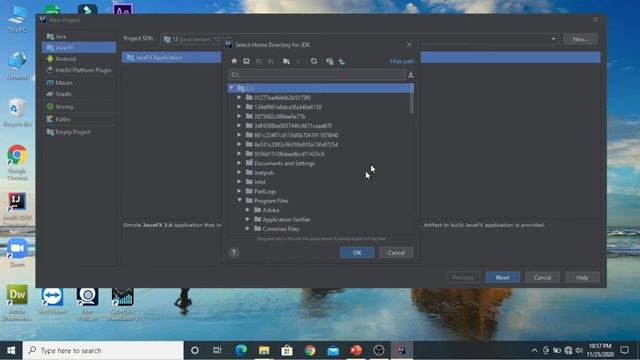Select IntelliJ Platform Plugin project type
The height and width of the screenshot is (360, 640).
point(79,70)
